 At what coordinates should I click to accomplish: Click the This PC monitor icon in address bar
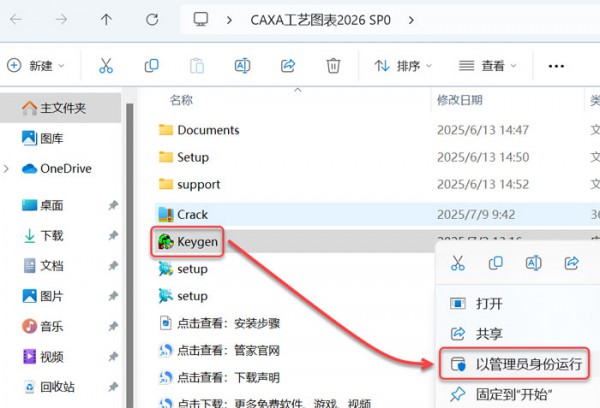click(201, 19)
